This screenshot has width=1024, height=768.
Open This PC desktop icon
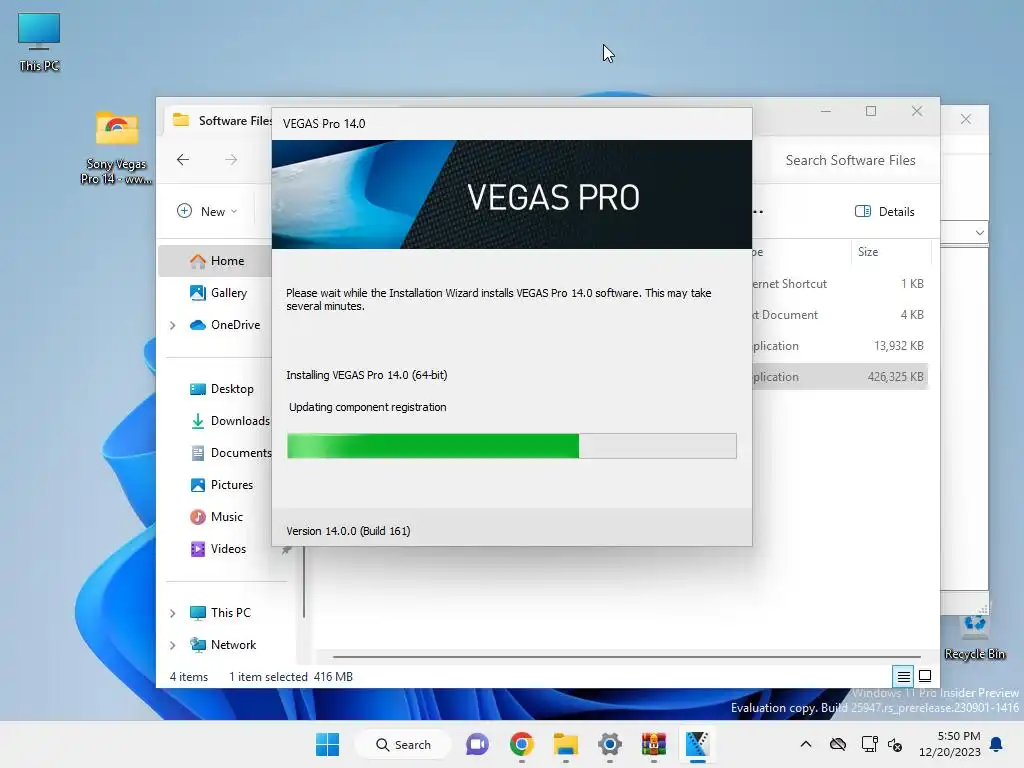tap(39, 41)
